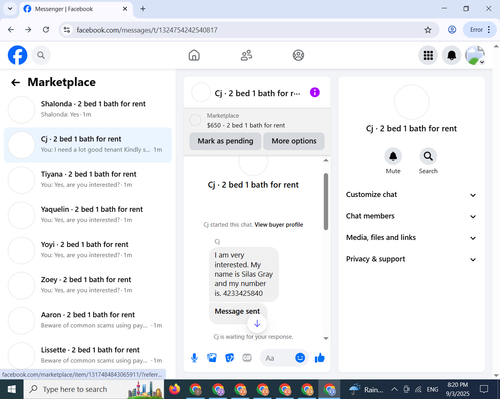Open the Groups icon in top navigation
This screenshot has width=500, height=399.
pyautogui.click(x=298, y=55)
